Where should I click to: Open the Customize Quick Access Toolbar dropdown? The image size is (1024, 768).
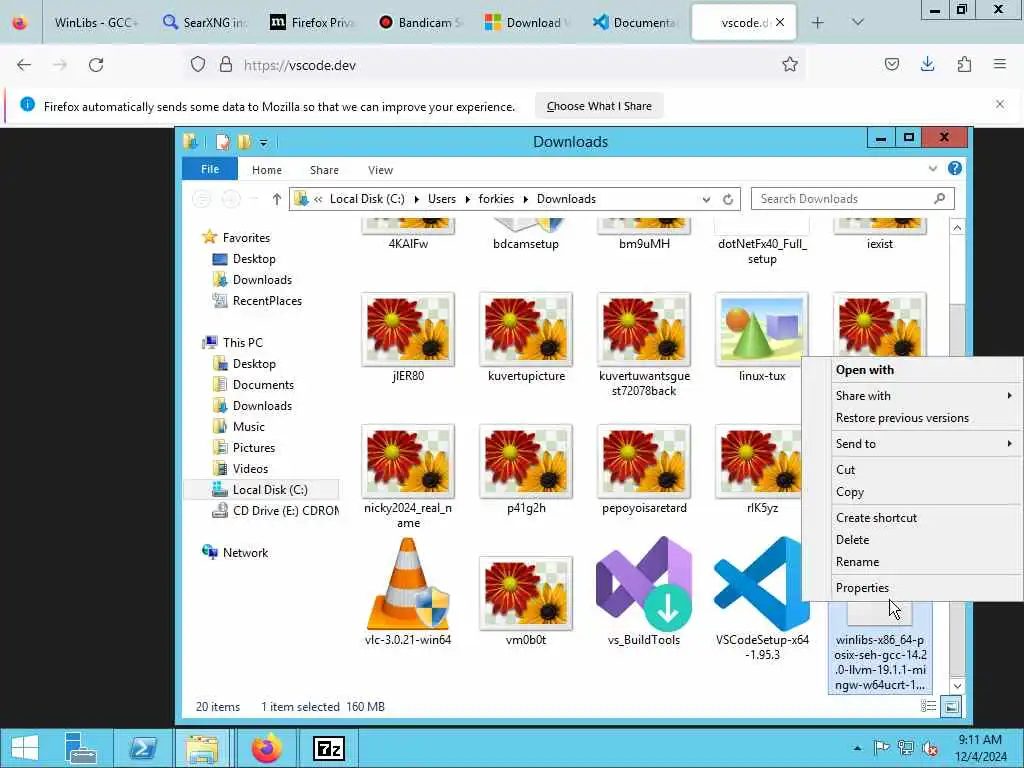point(263,142)
